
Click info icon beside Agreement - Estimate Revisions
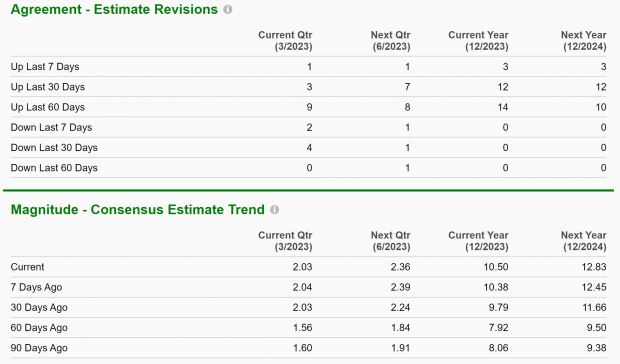228,9
